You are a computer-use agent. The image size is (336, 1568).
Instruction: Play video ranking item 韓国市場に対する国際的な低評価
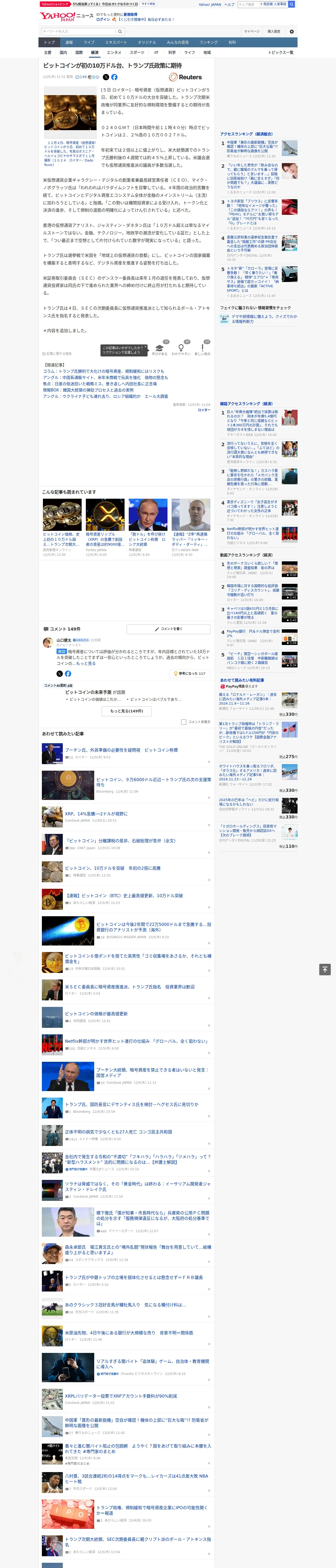[x=259, y=592]
